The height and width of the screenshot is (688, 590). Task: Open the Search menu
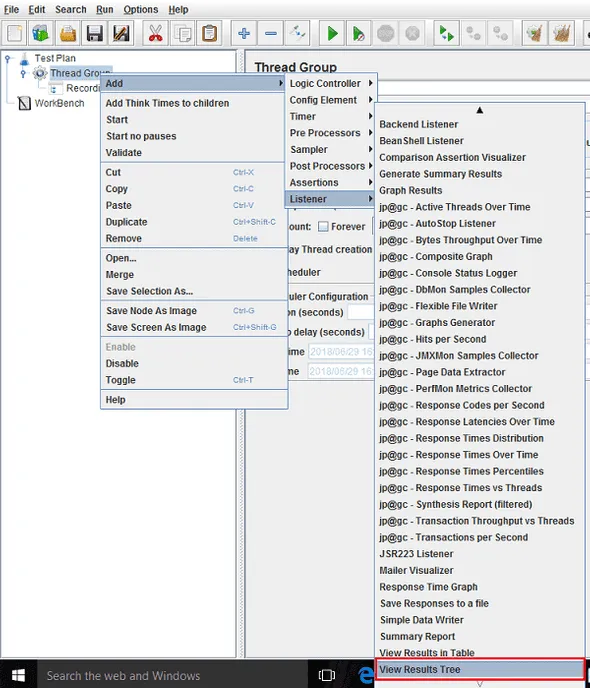click(71, 9)
